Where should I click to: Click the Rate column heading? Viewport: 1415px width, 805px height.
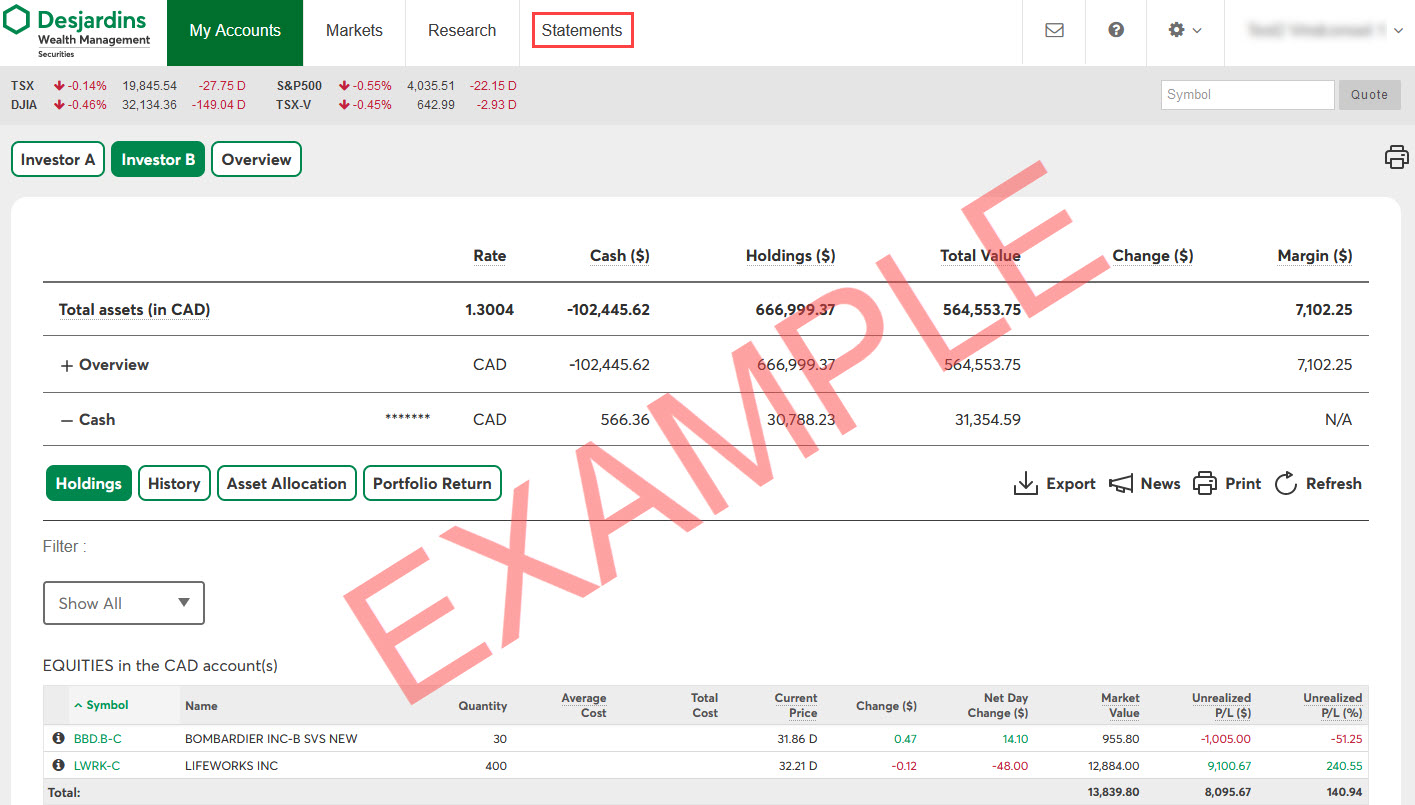coord(490,256)
